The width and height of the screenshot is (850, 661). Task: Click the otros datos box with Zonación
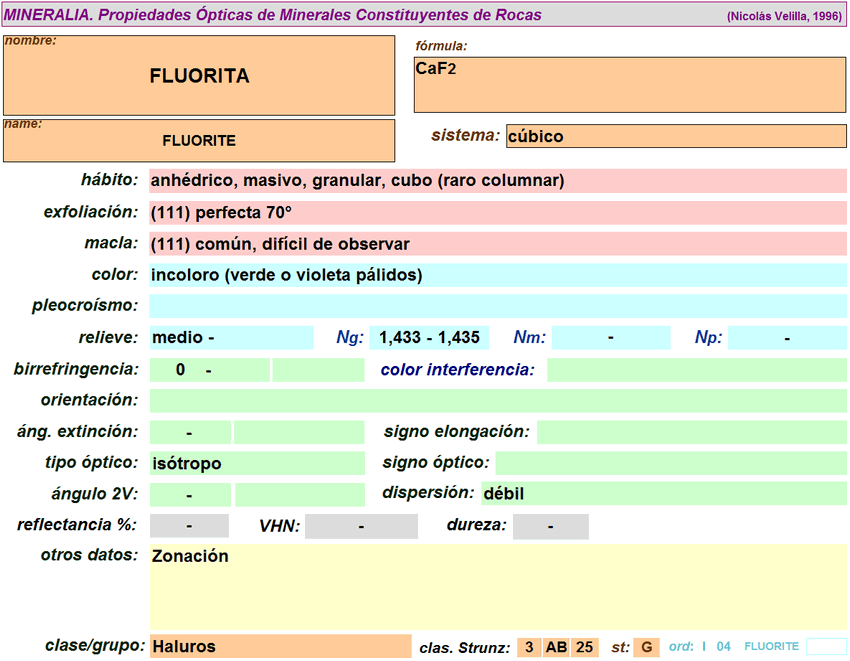(x=497, y=586)
